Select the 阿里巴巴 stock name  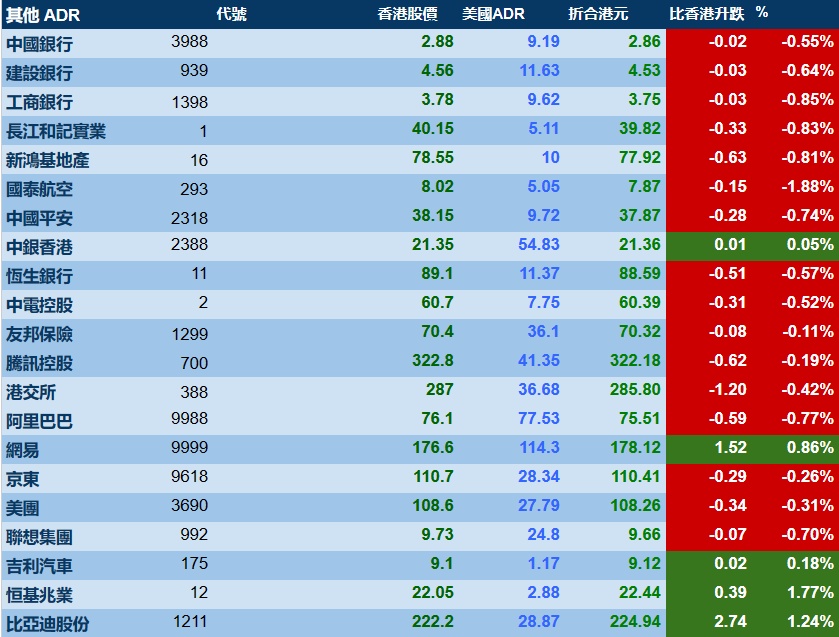click(39, 421)
